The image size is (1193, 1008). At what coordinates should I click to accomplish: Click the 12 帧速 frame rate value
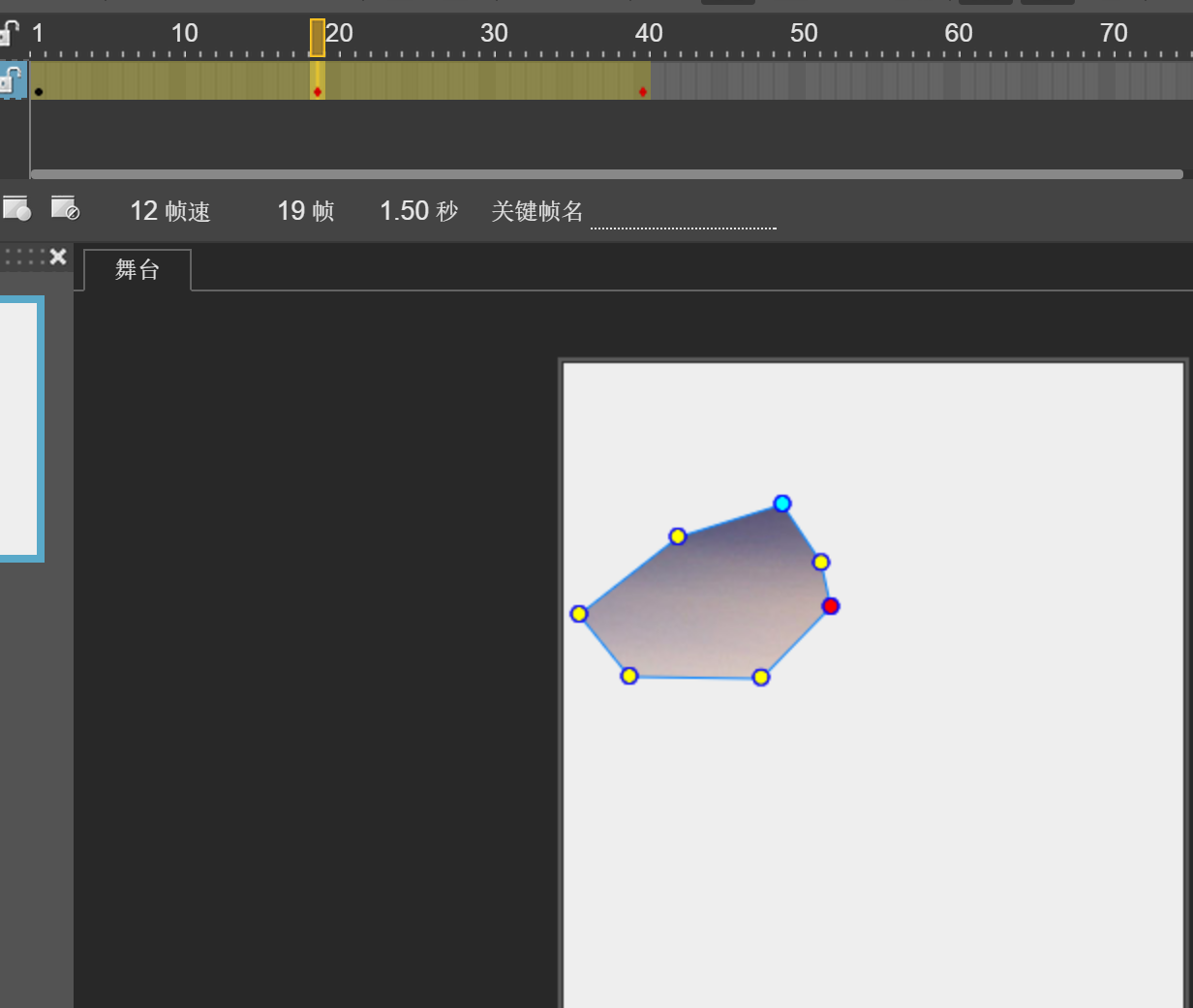pyautogui.click(x=169, y=211)
